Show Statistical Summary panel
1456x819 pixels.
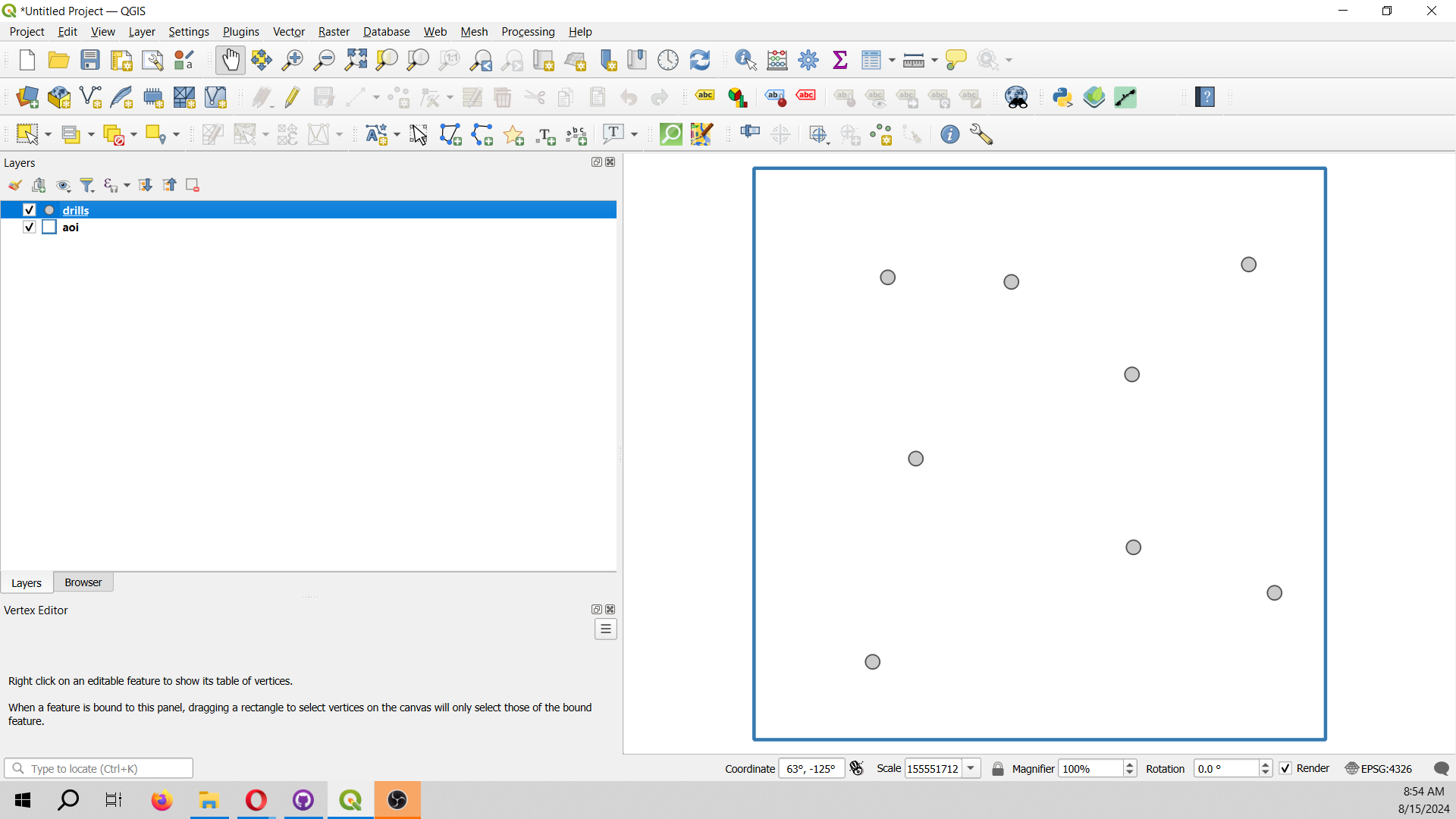tap(839, 59)
